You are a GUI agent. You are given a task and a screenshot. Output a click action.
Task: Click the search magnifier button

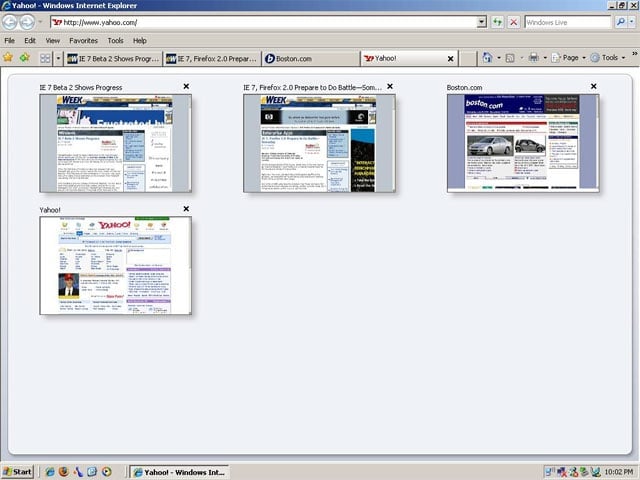point(620,22)
